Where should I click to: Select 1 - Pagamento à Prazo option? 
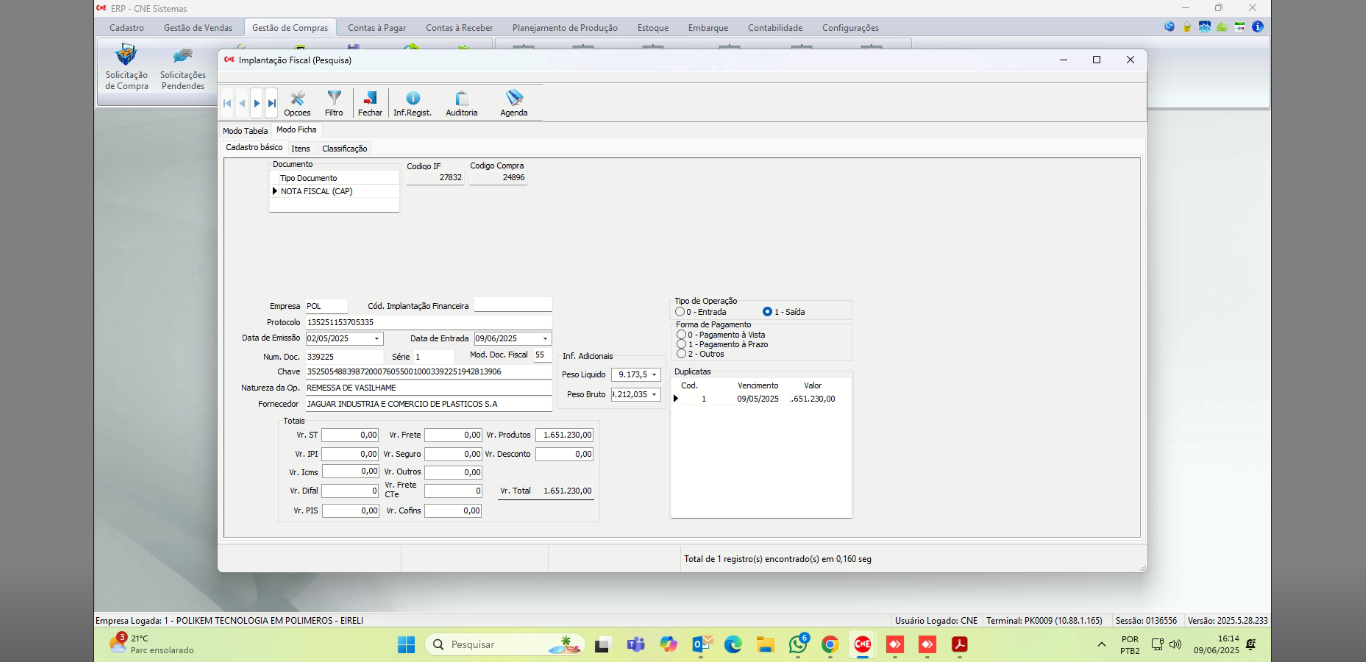point(682,344)
